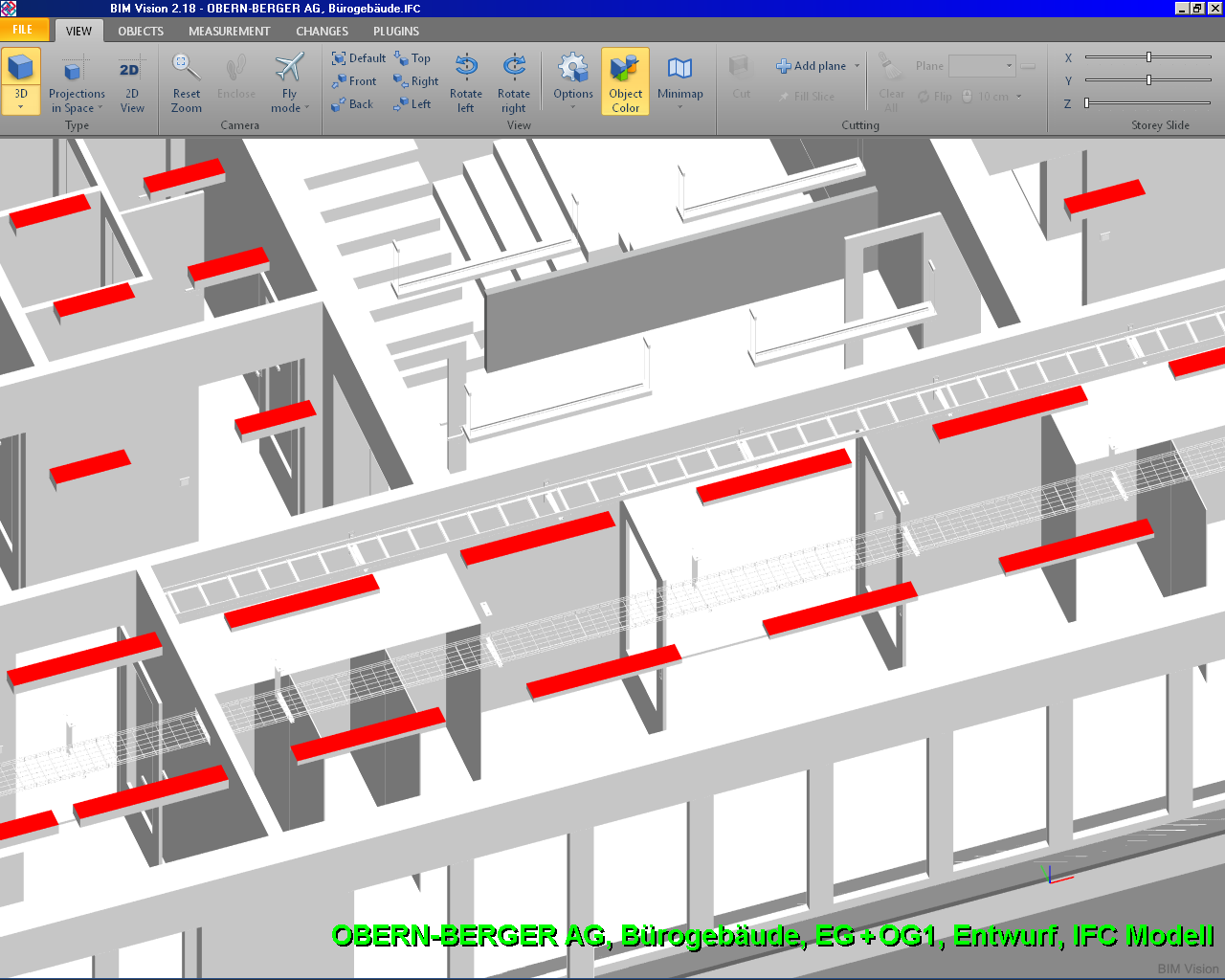Switch to the VIEW tab
1225x980 pixels.
click(78, 31)
